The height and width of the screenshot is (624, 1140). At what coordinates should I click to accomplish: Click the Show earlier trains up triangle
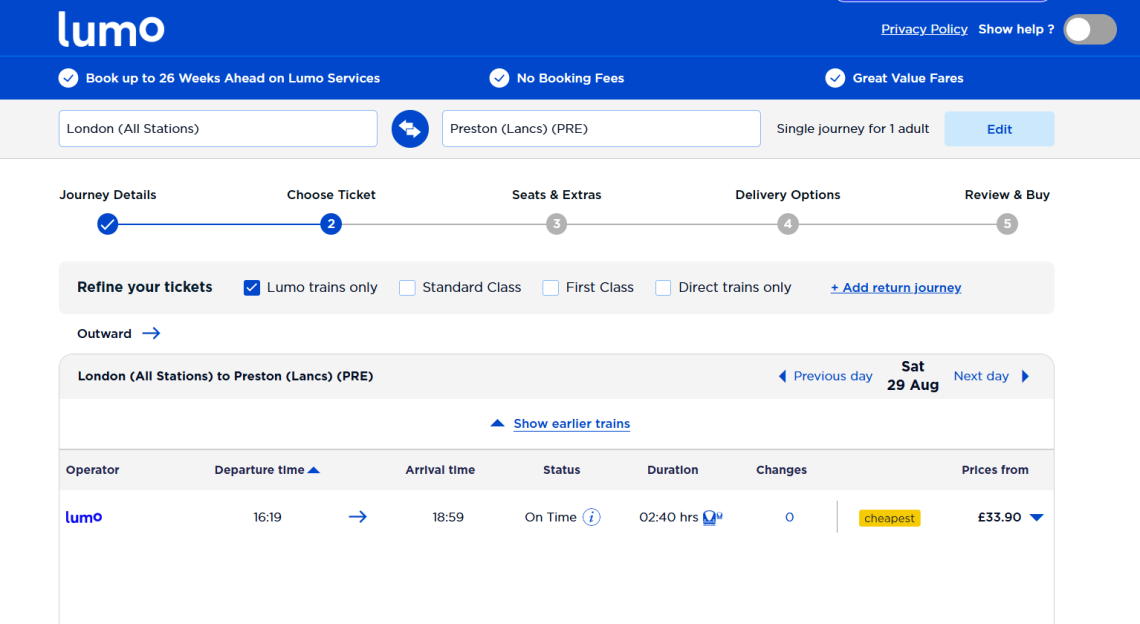coord(497,423)
